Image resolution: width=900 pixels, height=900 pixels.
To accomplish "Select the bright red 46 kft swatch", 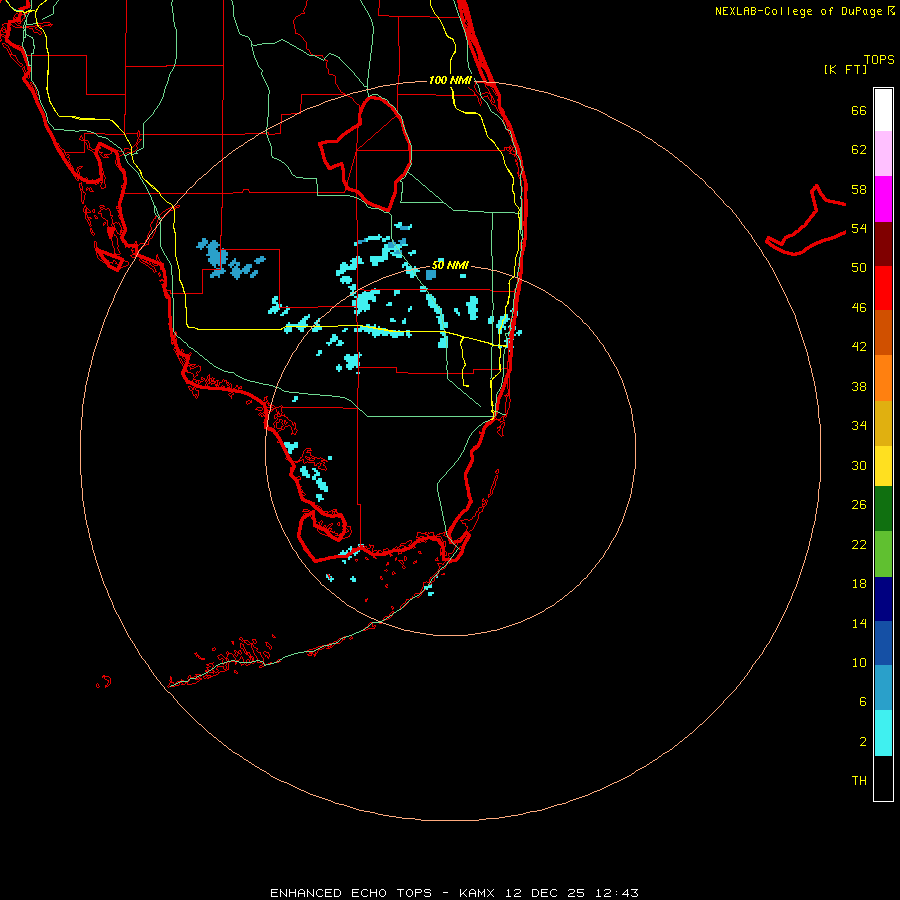I will coord(883,288).
